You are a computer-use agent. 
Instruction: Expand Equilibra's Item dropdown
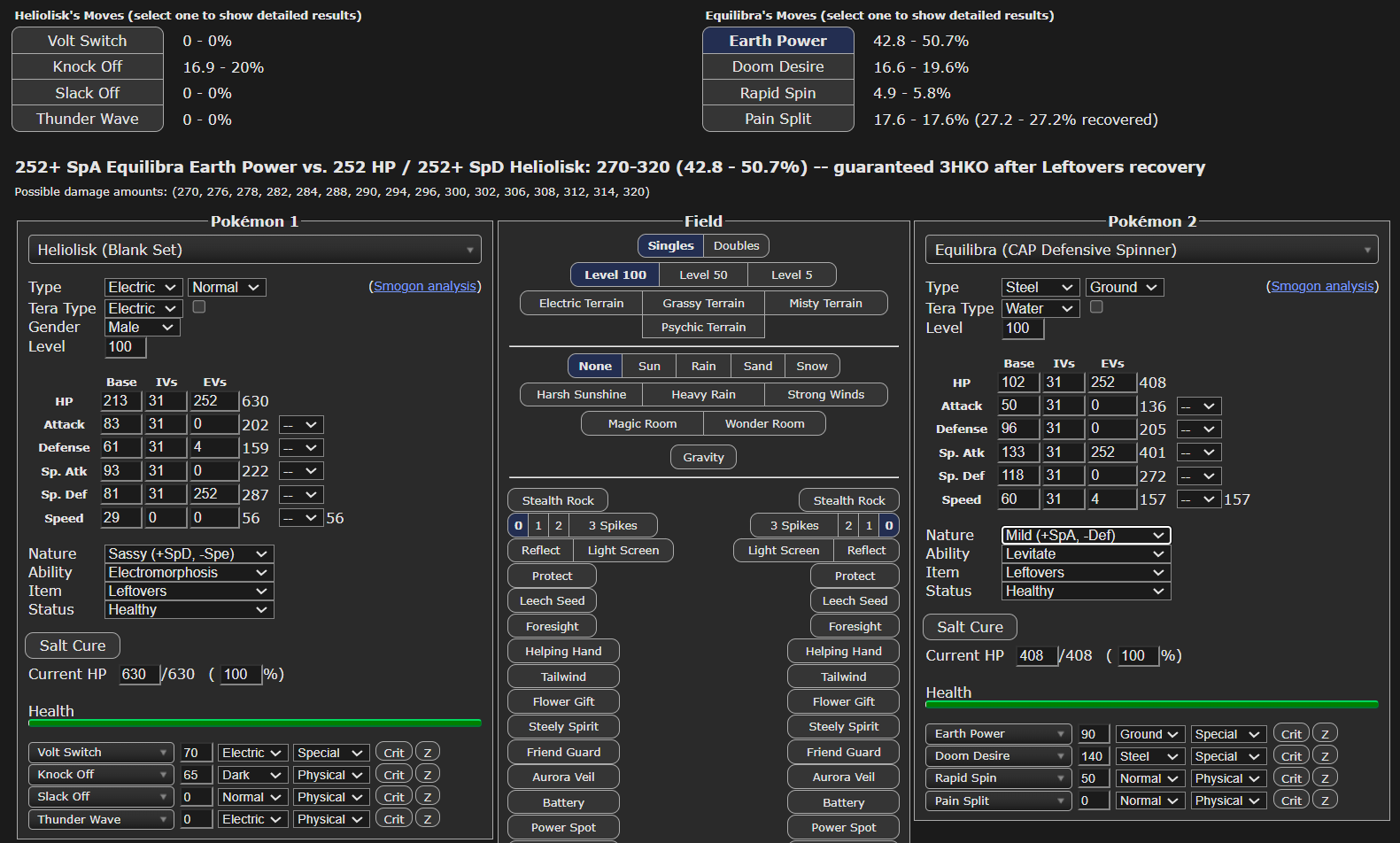click(1086, 572)
